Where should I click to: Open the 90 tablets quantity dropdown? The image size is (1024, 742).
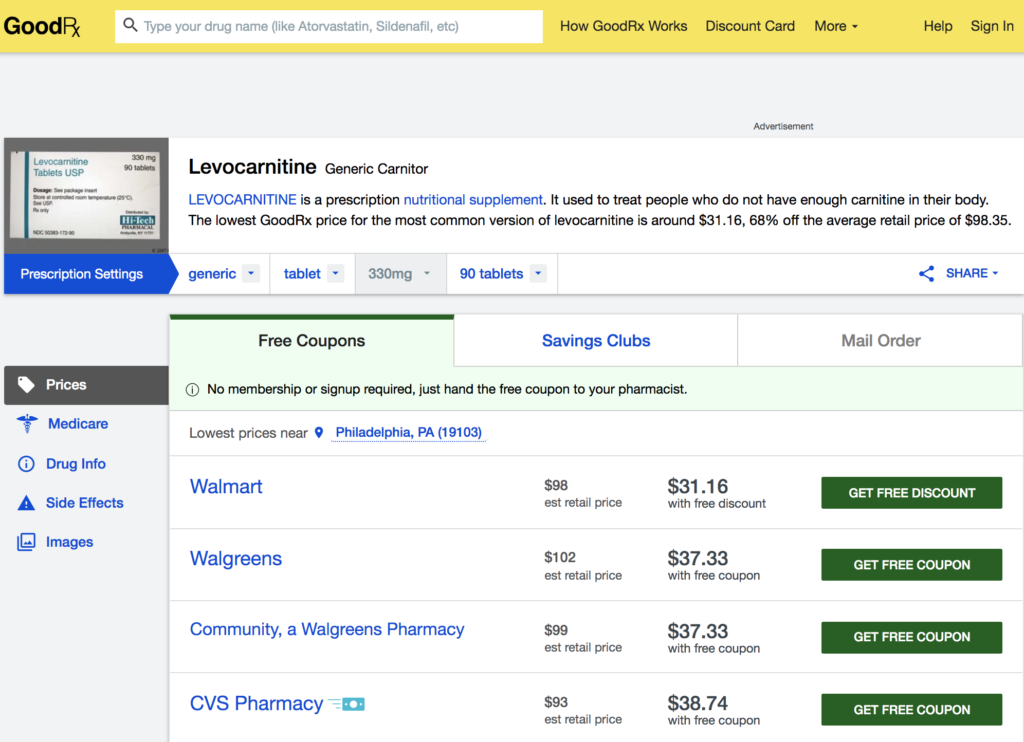pos(537,273)
